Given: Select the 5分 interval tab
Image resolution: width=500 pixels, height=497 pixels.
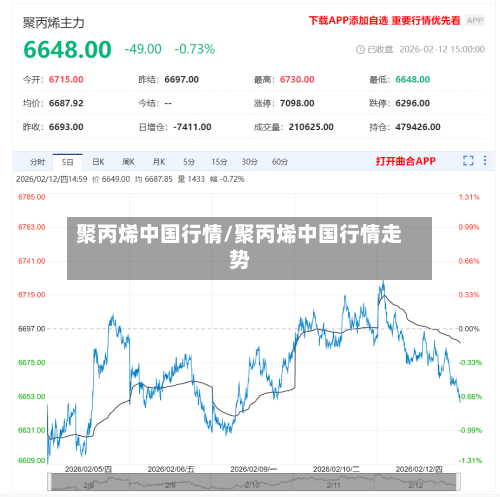Looking at the screenshot, I should pos(189,162).
